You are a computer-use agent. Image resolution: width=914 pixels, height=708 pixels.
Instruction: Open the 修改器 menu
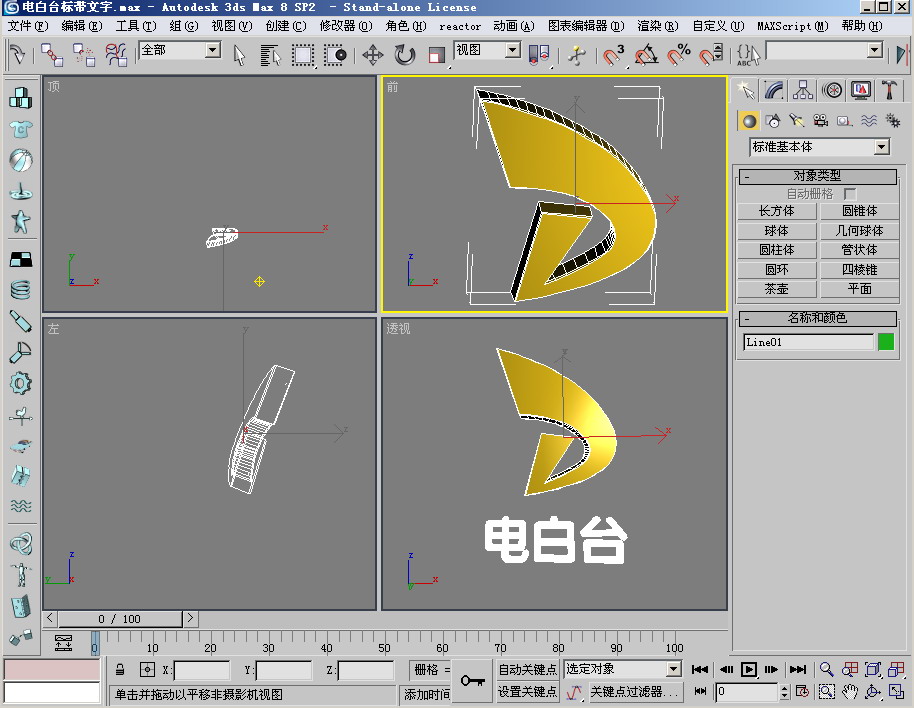click(x=345, y=26)
